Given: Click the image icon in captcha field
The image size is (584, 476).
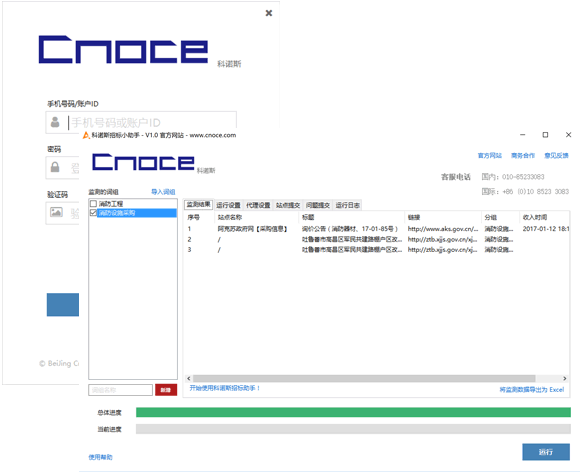Looking at the screenshot, I should pyautogui.click(x=56, y=212).
